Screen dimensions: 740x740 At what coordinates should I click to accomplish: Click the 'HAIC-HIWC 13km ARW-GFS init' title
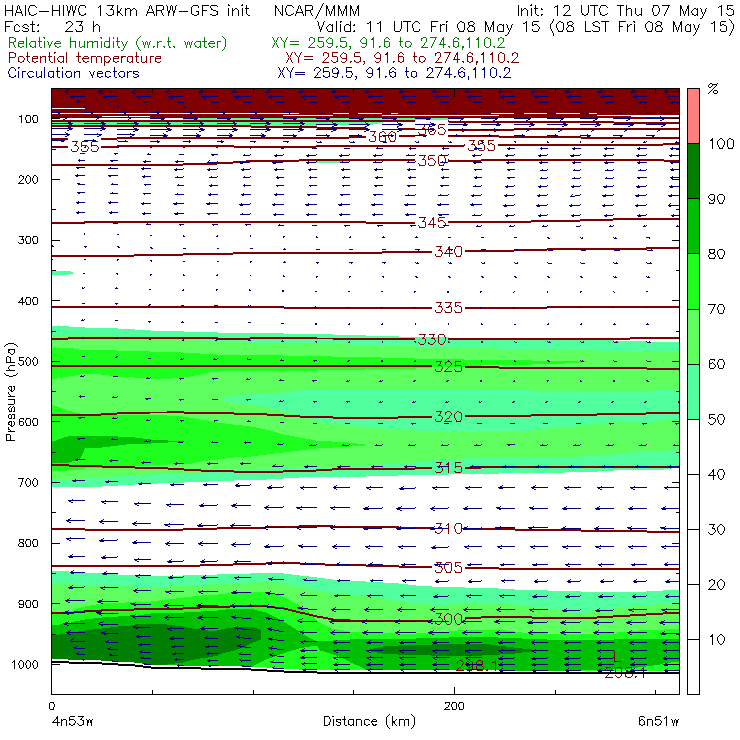click(x=127, y=10)
